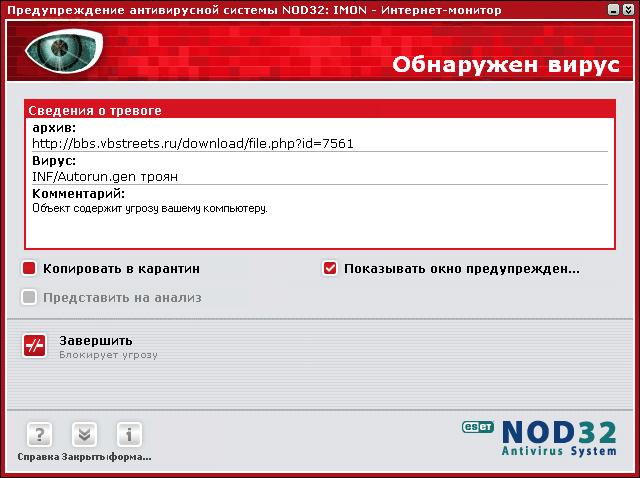Image resolution: width=640 pixels, height=478 pixels.
Task: Click the Обнаружен вирус heading
Action: 506,64
